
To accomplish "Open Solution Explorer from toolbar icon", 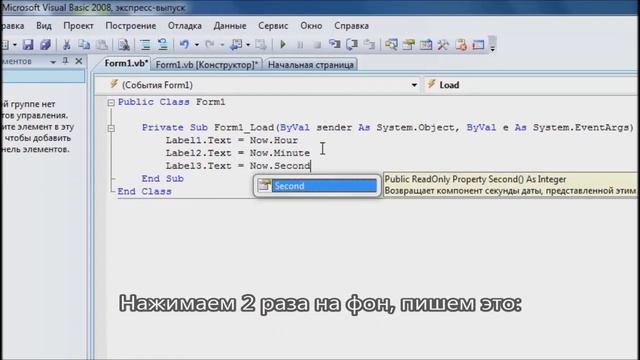I will 391,44.
